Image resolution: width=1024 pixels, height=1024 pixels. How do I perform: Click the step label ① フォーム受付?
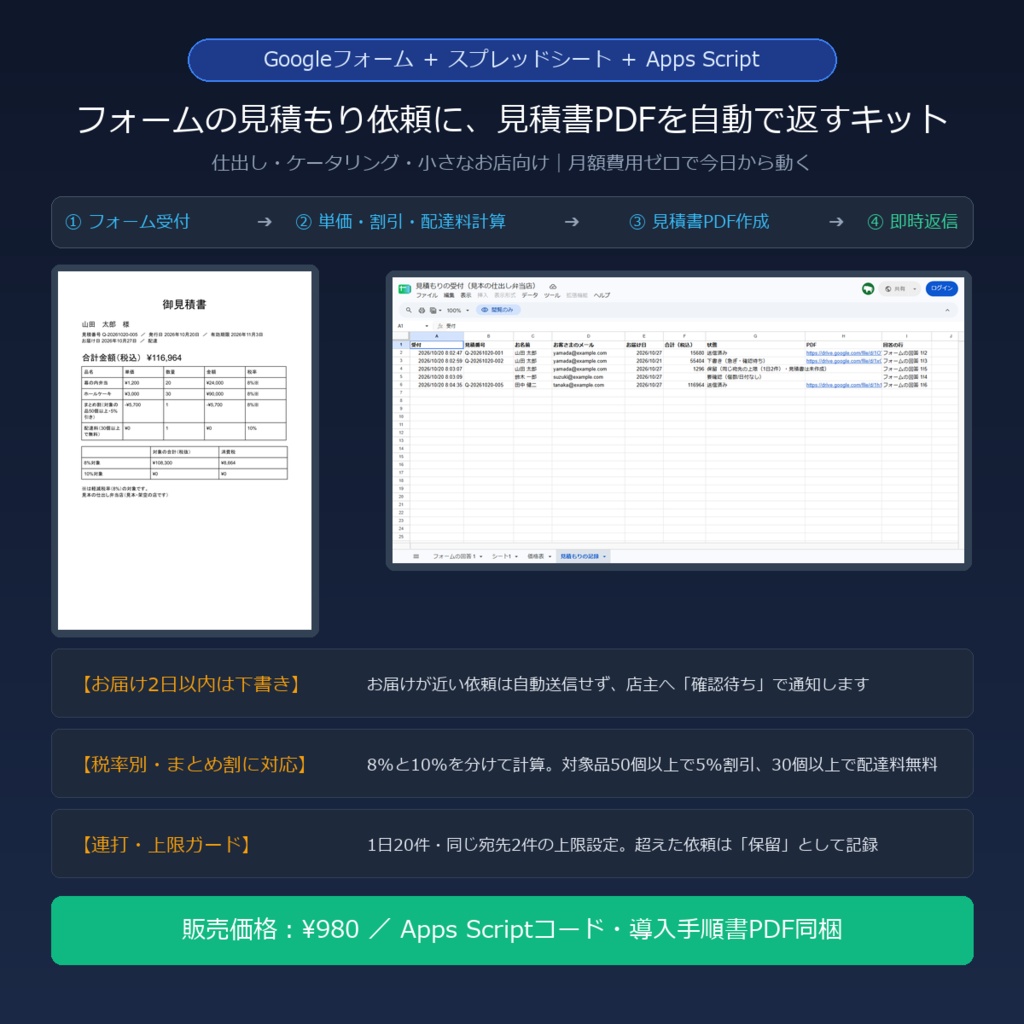point(127,222)
